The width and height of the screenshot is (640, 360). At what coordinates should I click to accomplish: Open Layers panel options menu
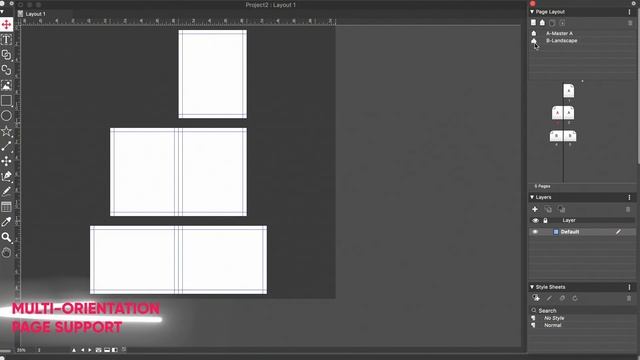[x=629, y=198]
